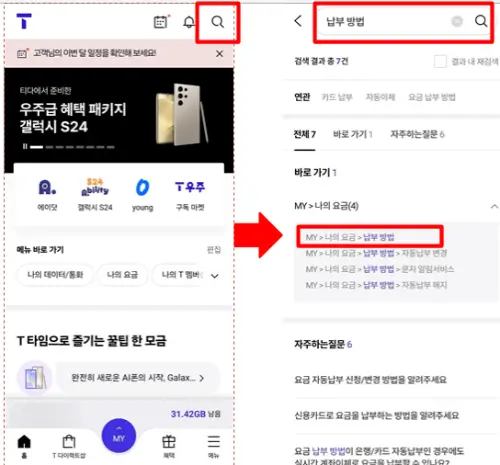Tap the search magnifier on home screen

point(218,22)
